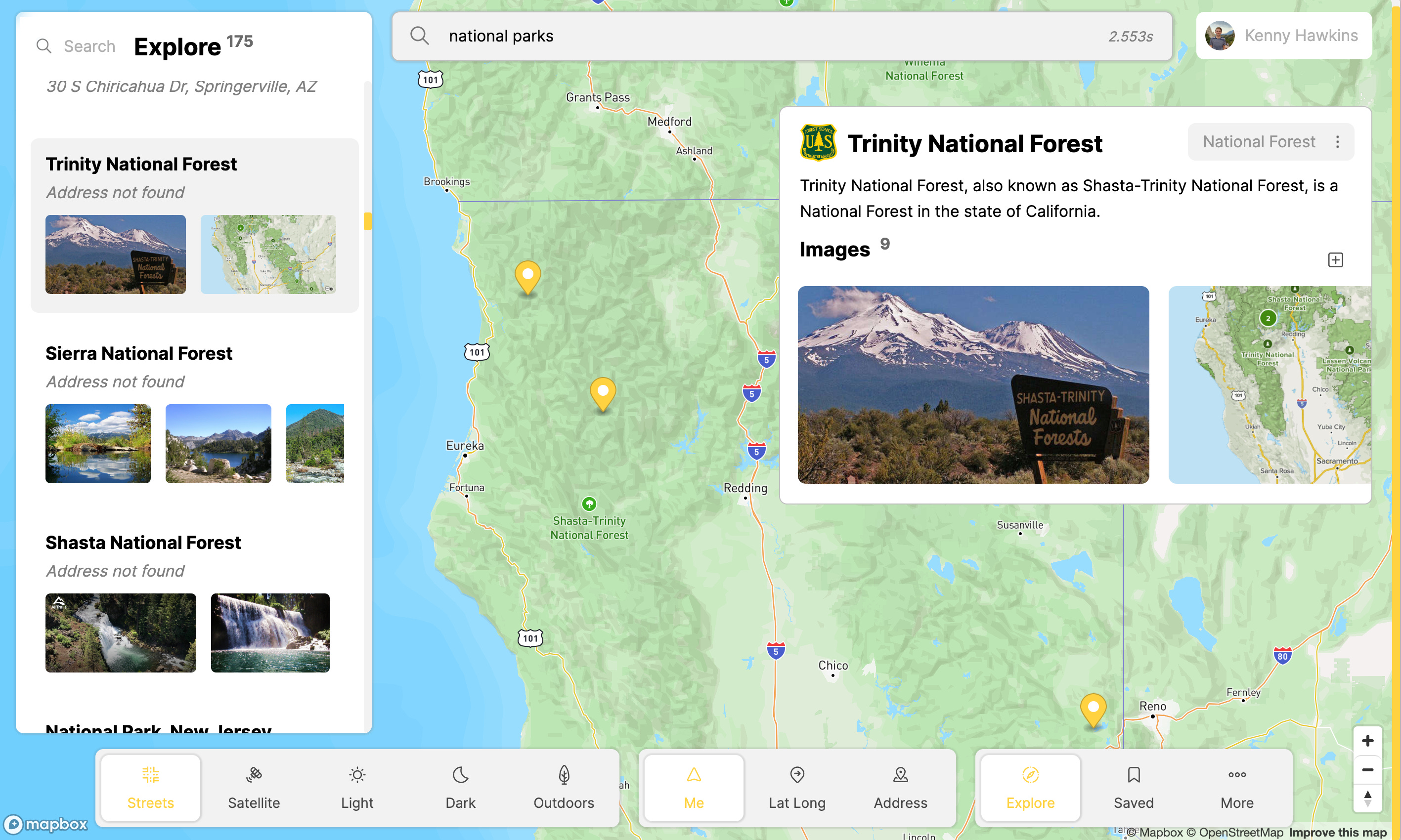The width and height of the screenshot is (1401, 840).
Task: Open the detail panel map image
Action: [x=1270, y=384]
